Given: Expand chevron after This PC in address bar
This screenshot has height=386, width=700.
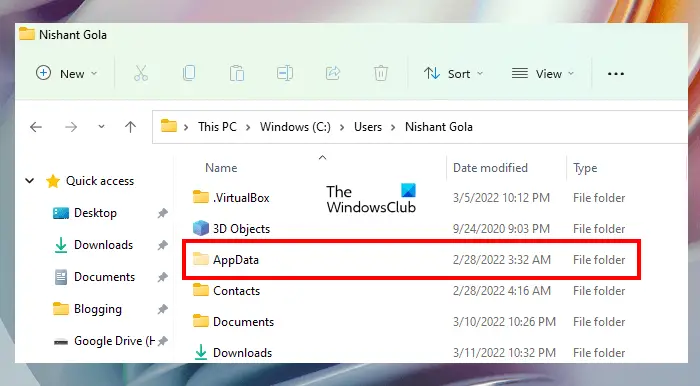Looking at the screenshot, I should click(x=248, y=128).
